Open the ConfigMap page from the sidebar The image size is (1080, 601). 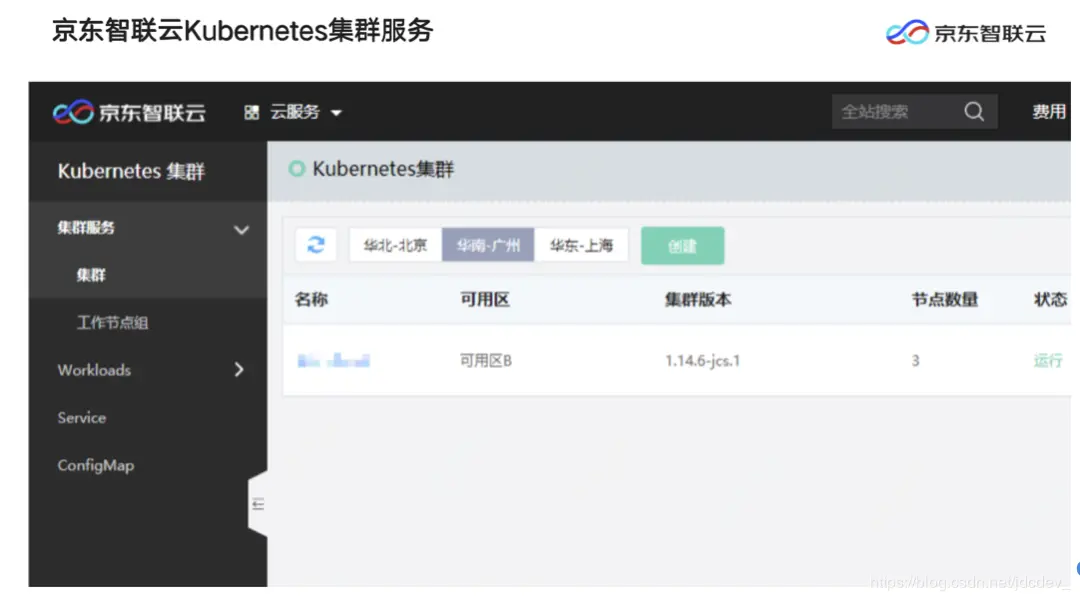pos(95,465)
